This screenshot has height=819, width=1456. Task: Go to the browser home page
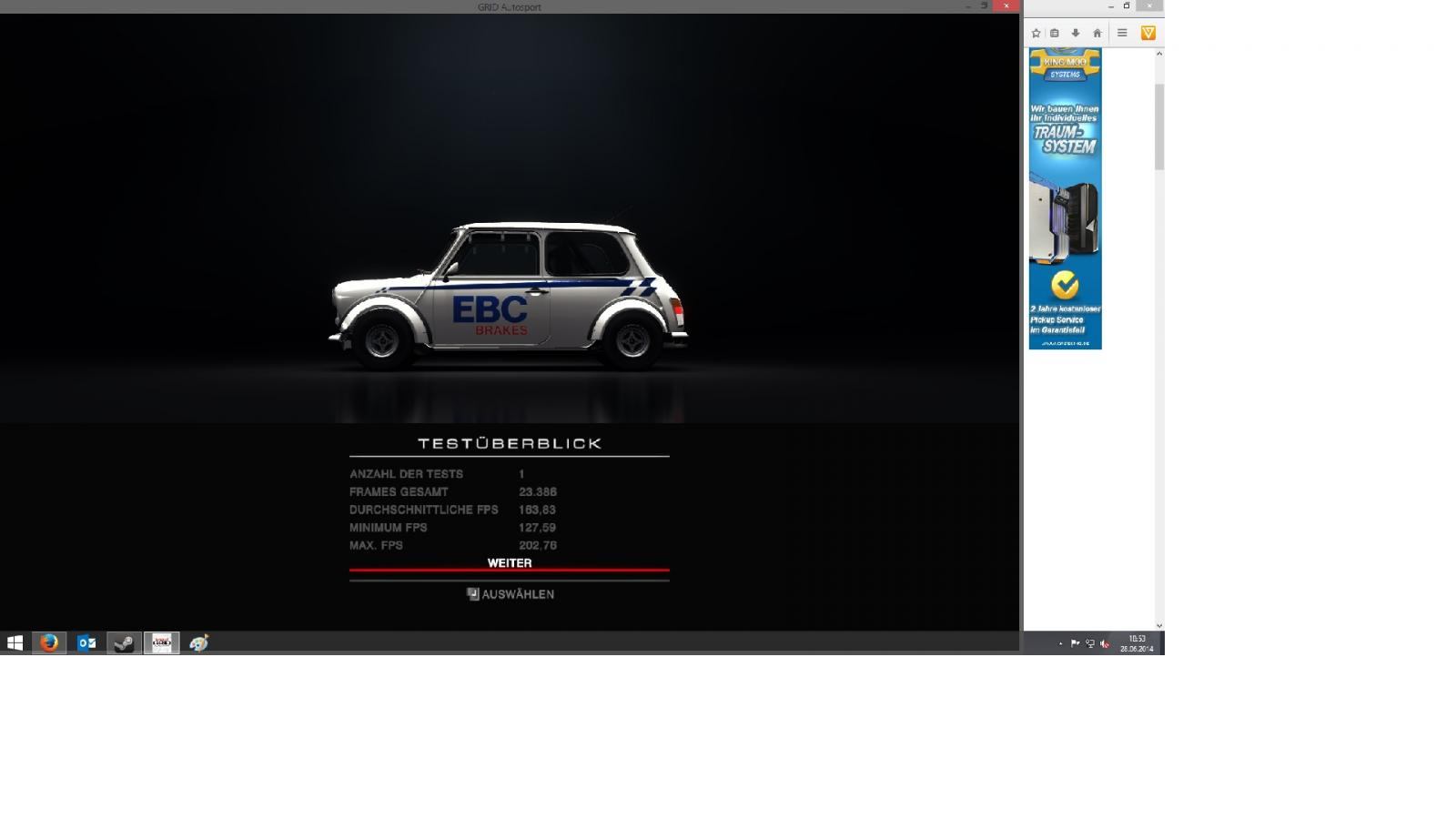tap(1097, 33)
